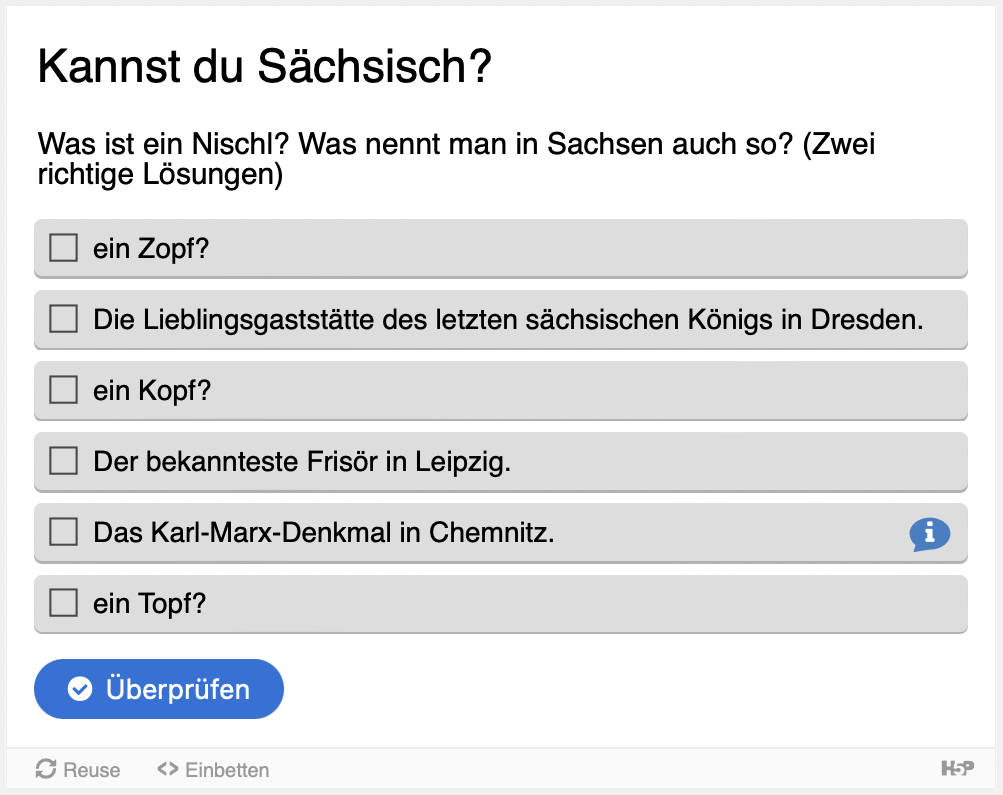Click the 'Kannst du Sächsisch?' heading
1003x795 pixels.
[x=264, y=67]
